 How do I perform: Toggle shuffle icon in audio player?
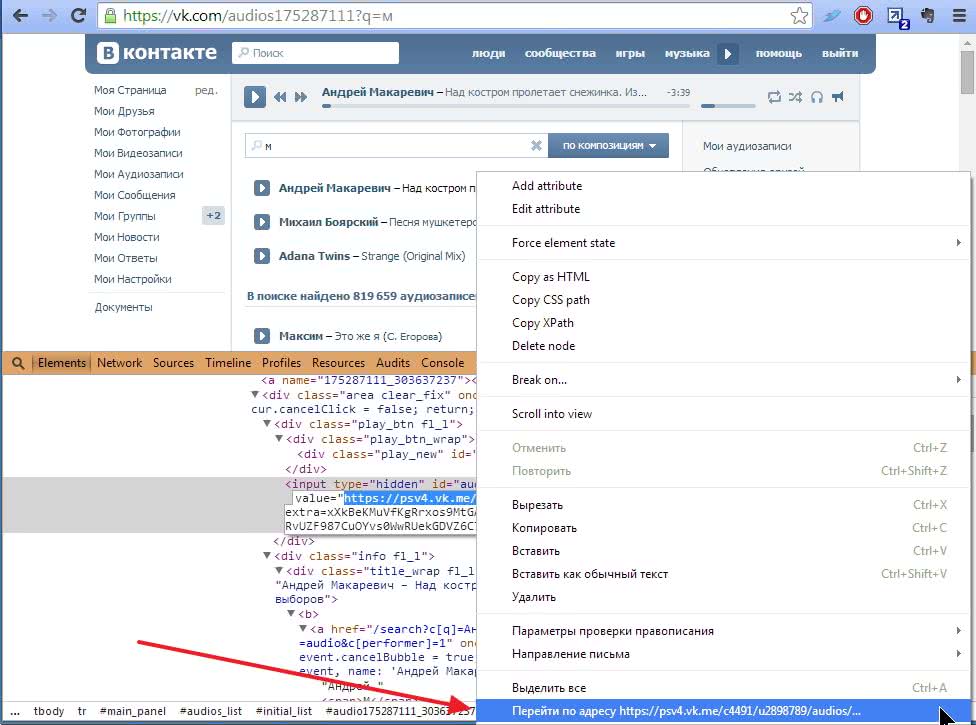coord(795,96)
